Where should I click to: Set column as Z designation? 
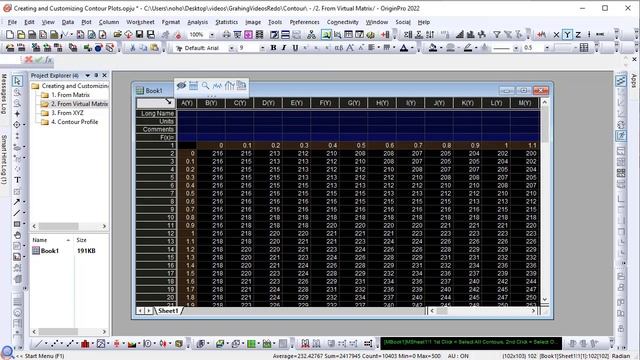578,35
